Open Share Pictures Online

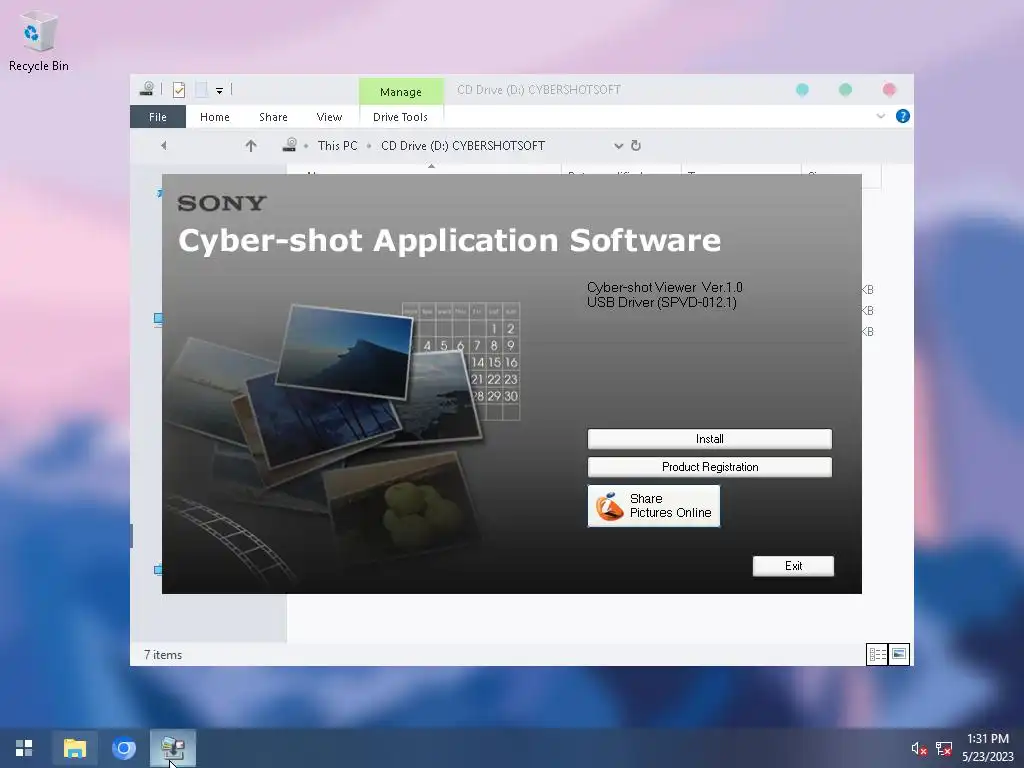(654, 505)
